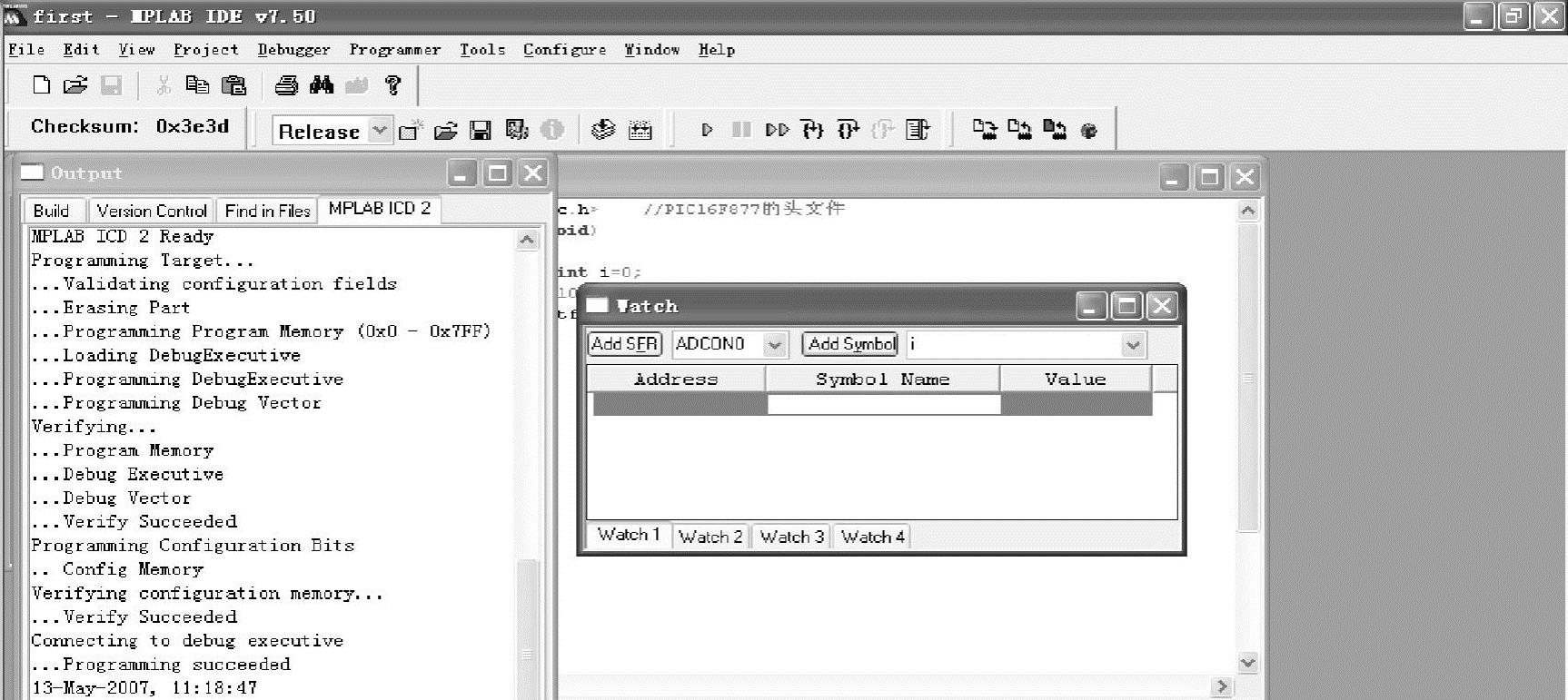Viewport: 1568px width, 700px height.
Task: Click the Add Symbol button
Action: 850,344
